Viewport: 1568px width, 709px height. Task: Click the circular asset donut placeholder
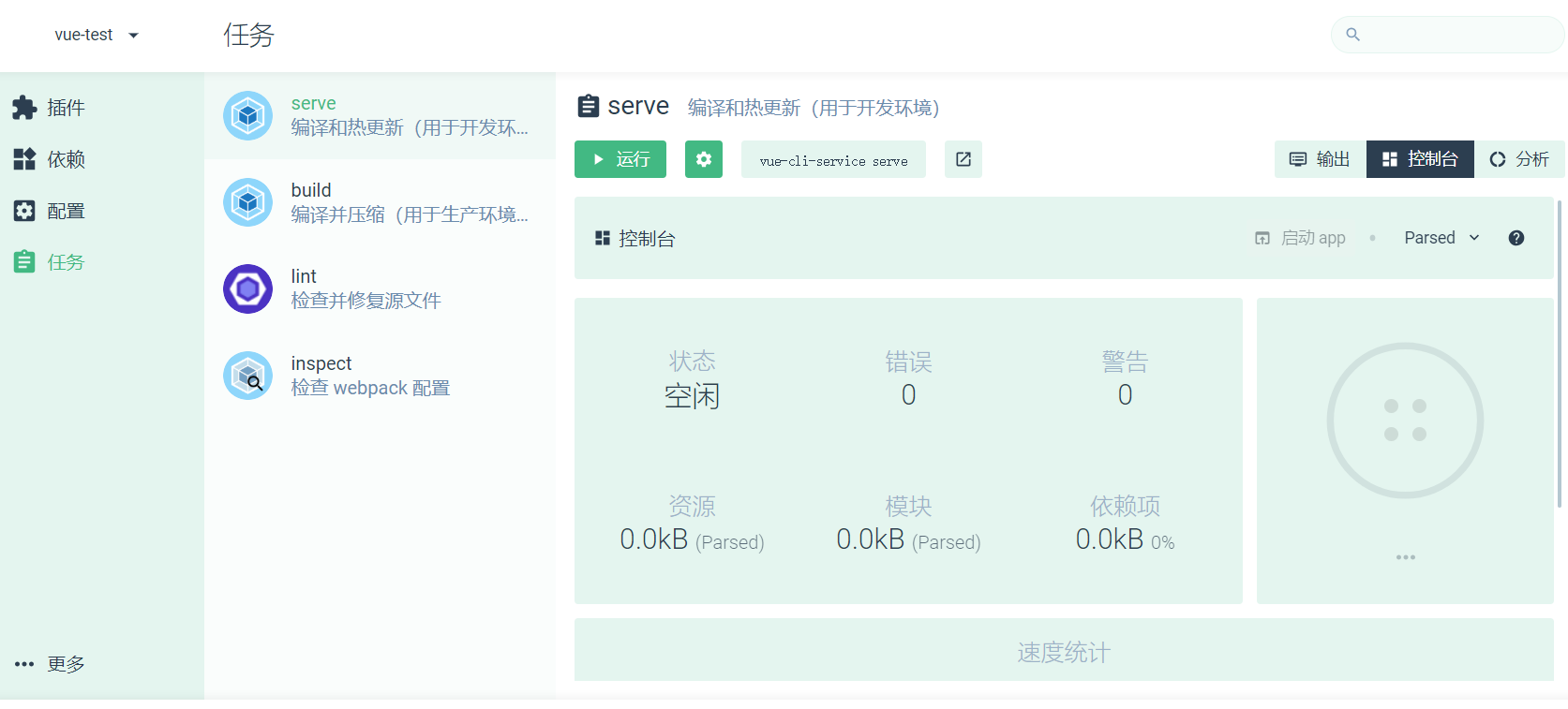(x=1405, y=421)
